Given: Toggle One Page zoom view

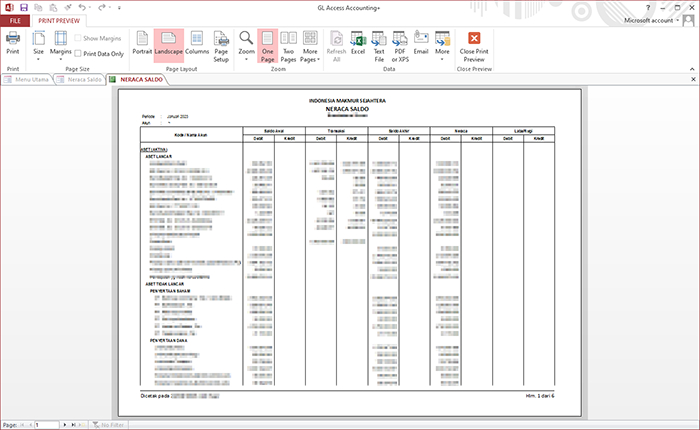Looking at the screenshot, I should pyautogui.click(x=267, y=46).
